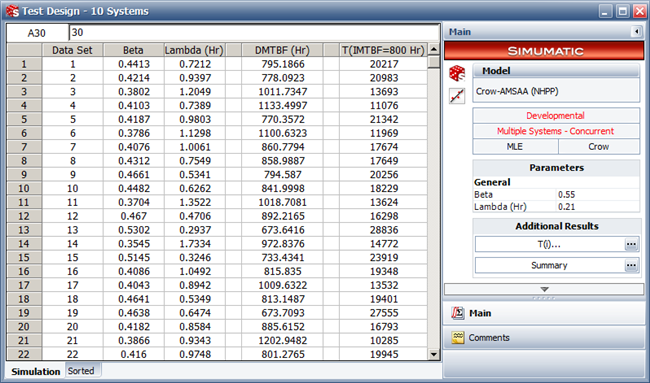This screenshot has width=650, height=383.
Task: Click the Summary additional results field
Action: click(549, 265)
